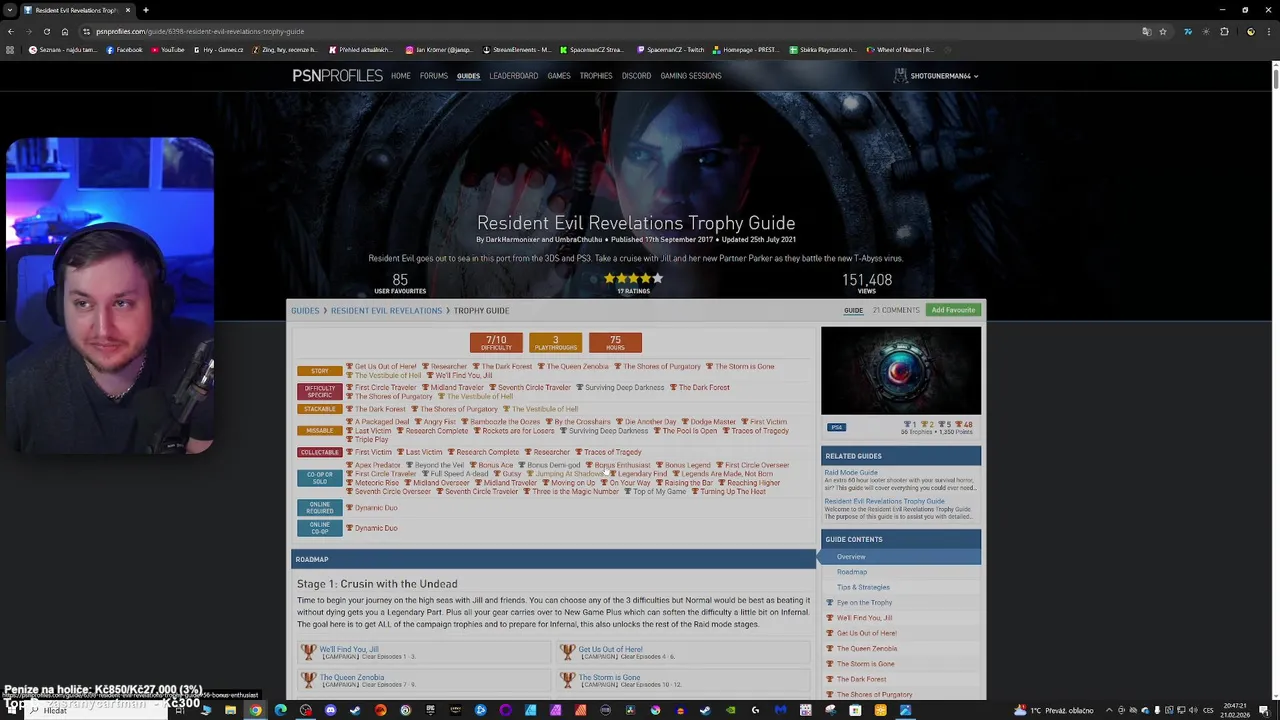The width and height of the screenshot is (1280, 720).
Task: Open the taskbar clock and date
Action: tap(1235, 710)
